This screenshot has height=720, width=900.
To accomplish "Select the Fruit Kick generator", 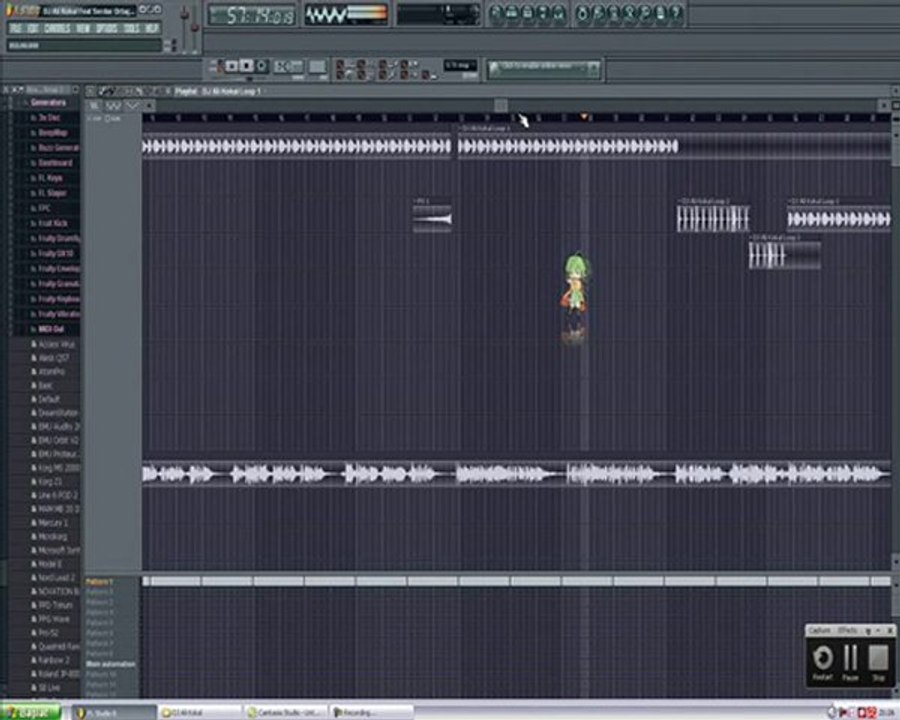I will 53,223.
